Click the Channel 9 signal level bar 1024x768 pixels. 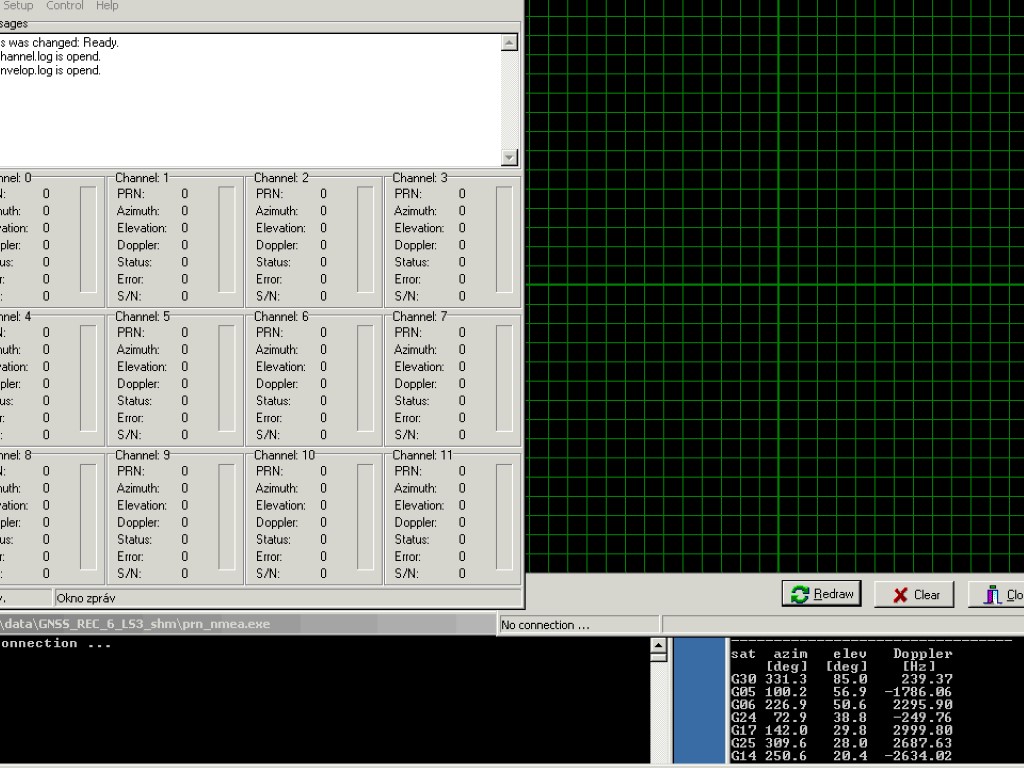click(x=227, y=517)
